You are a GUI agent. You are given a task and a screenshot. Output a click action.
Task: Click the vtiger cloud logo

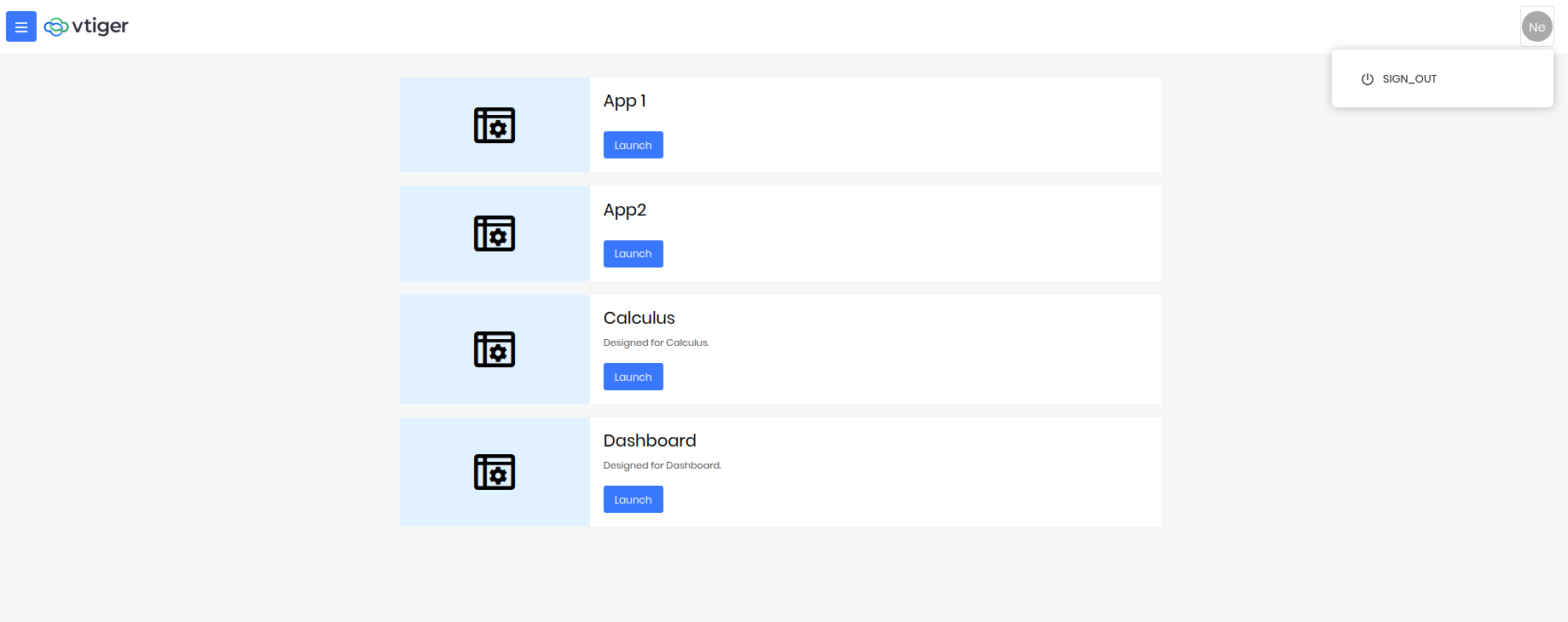[x=56, y=27]
